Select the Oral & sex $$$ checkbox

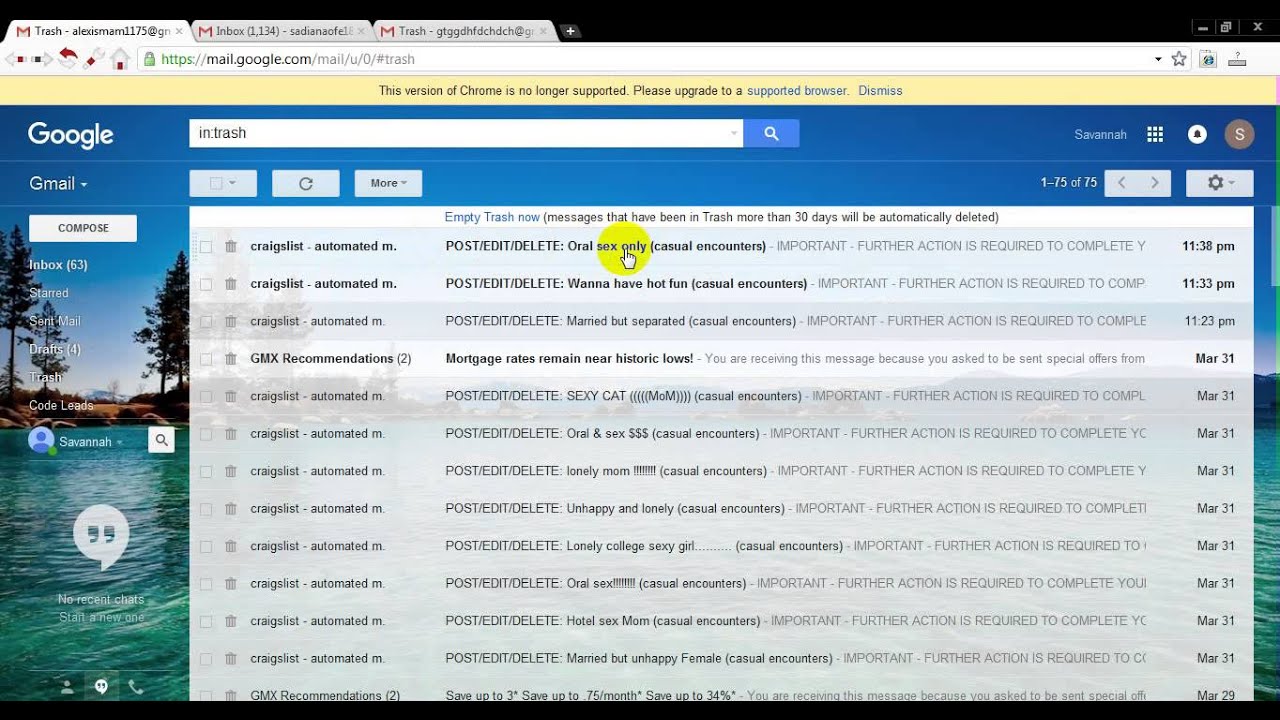(205, 434)
